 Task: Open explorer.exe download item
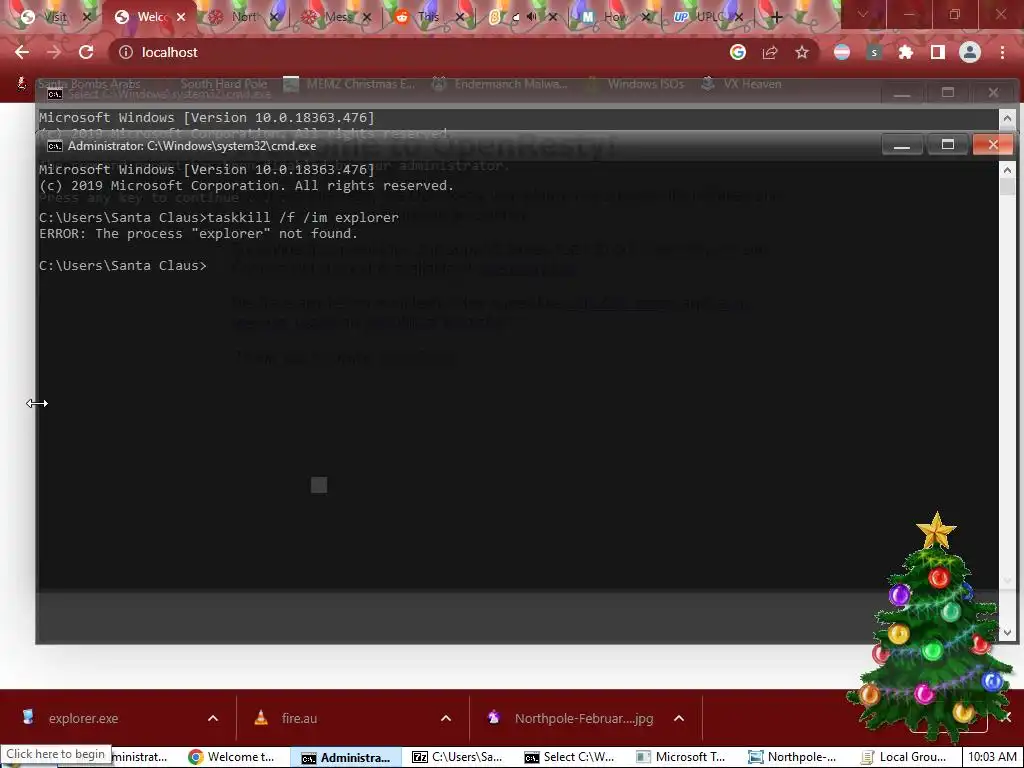point(84,718)
